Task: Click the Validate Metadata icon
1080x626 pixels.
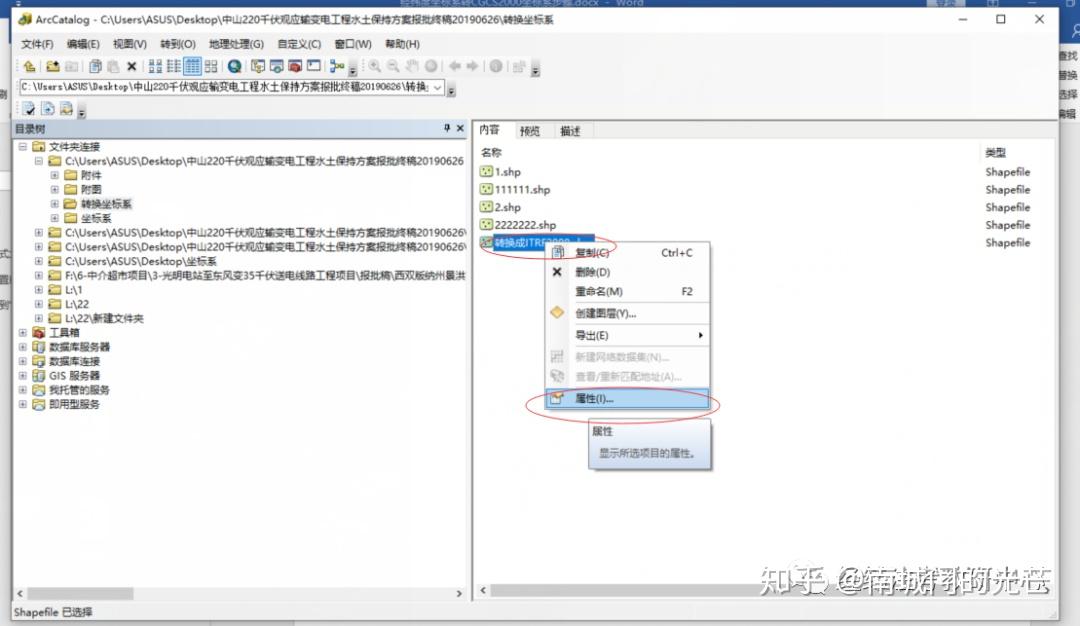Action: pyautogui.click(x=29, y=109)
